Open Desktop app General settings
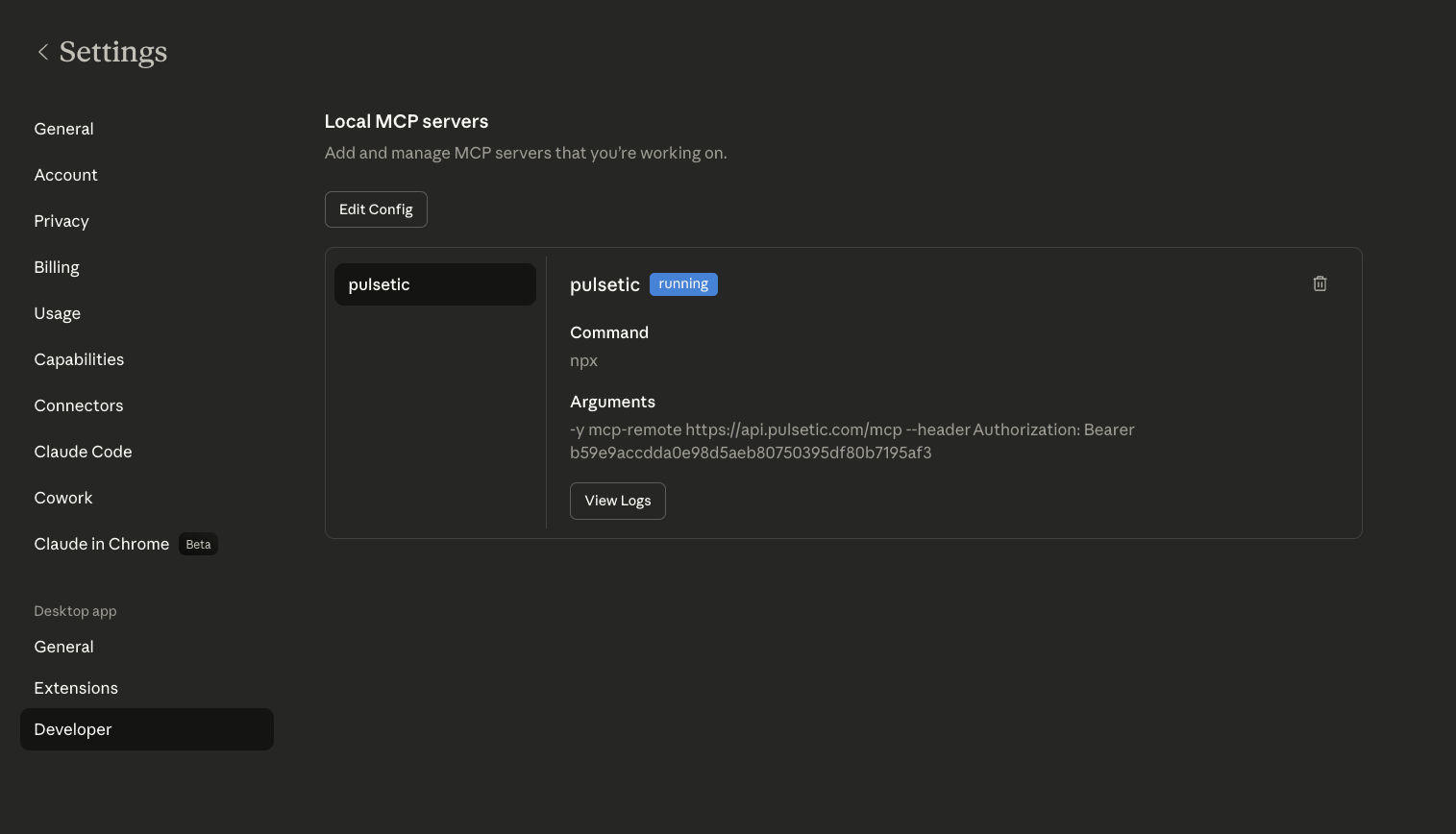The width and height of the screenshot is (1456, 834). click(x=63, y=647)
